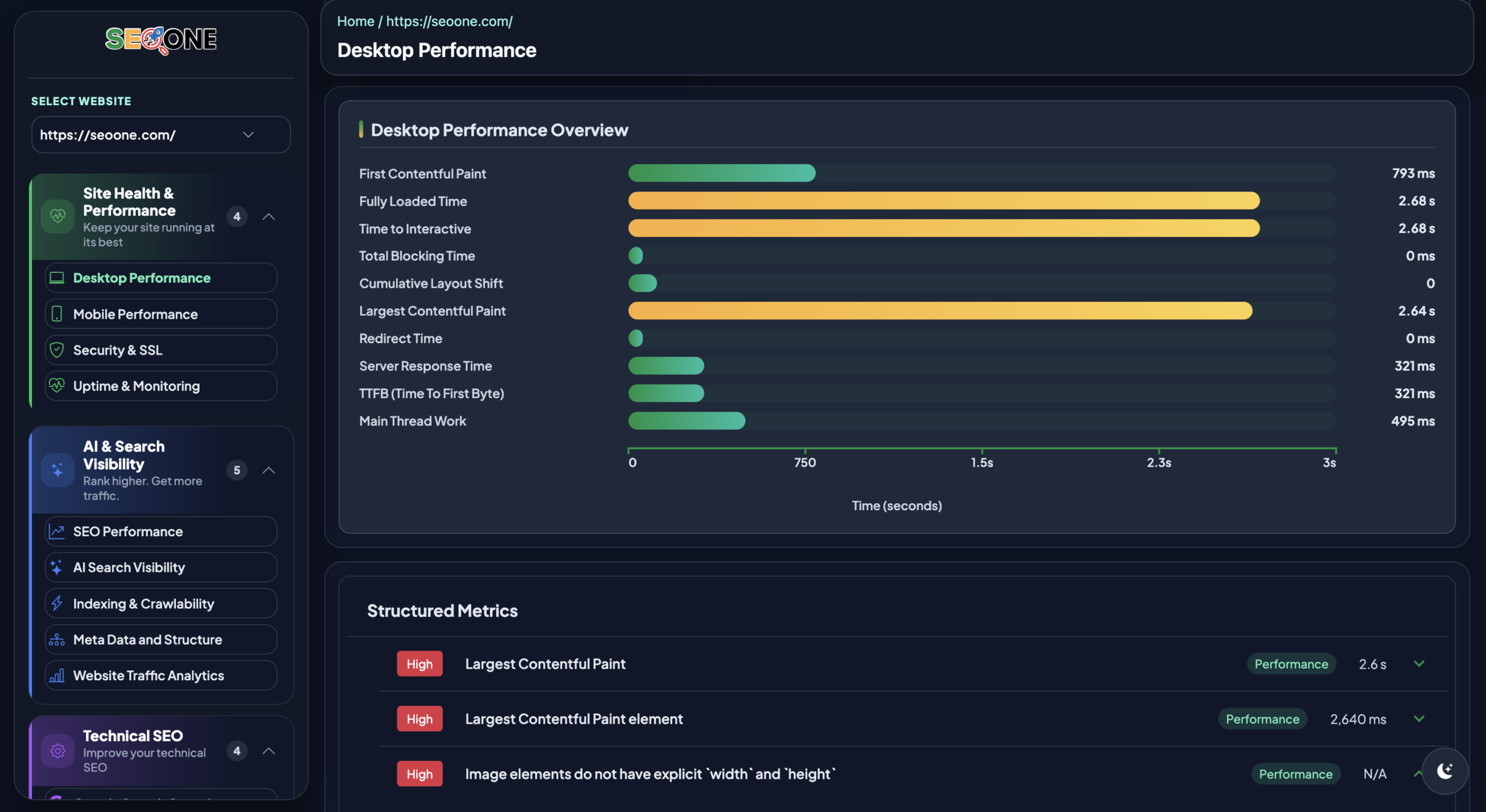Click the AI Search Visibility stars icon

pos(57,568)
